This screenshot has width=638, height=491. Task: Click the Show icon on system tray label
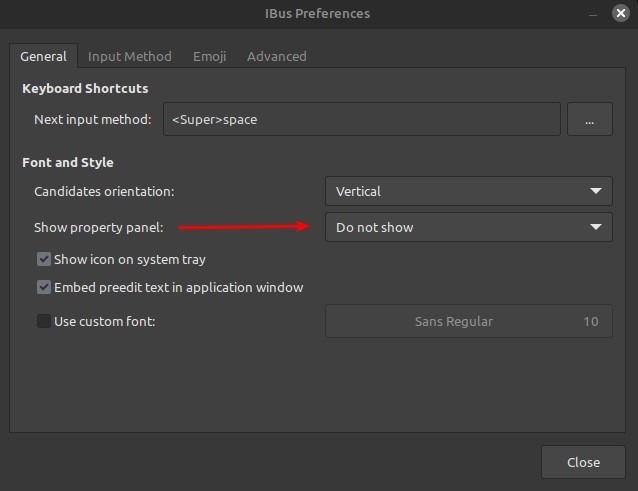click(130, 259)
